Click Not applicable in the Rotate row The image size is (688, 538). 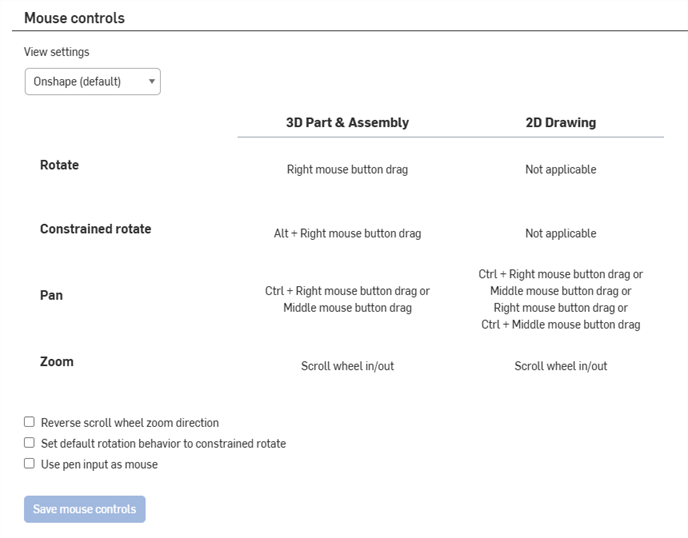point(560,170)
